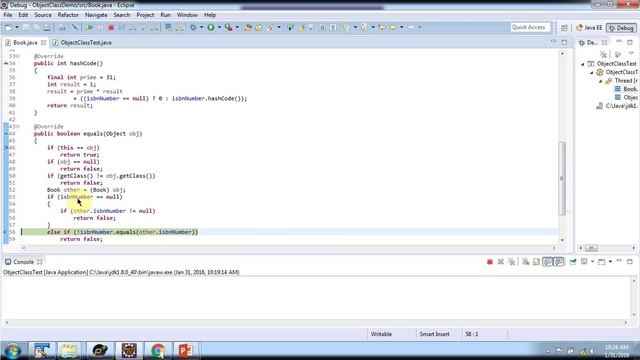Select the Book.java editor tab

[x=25, y=42]
